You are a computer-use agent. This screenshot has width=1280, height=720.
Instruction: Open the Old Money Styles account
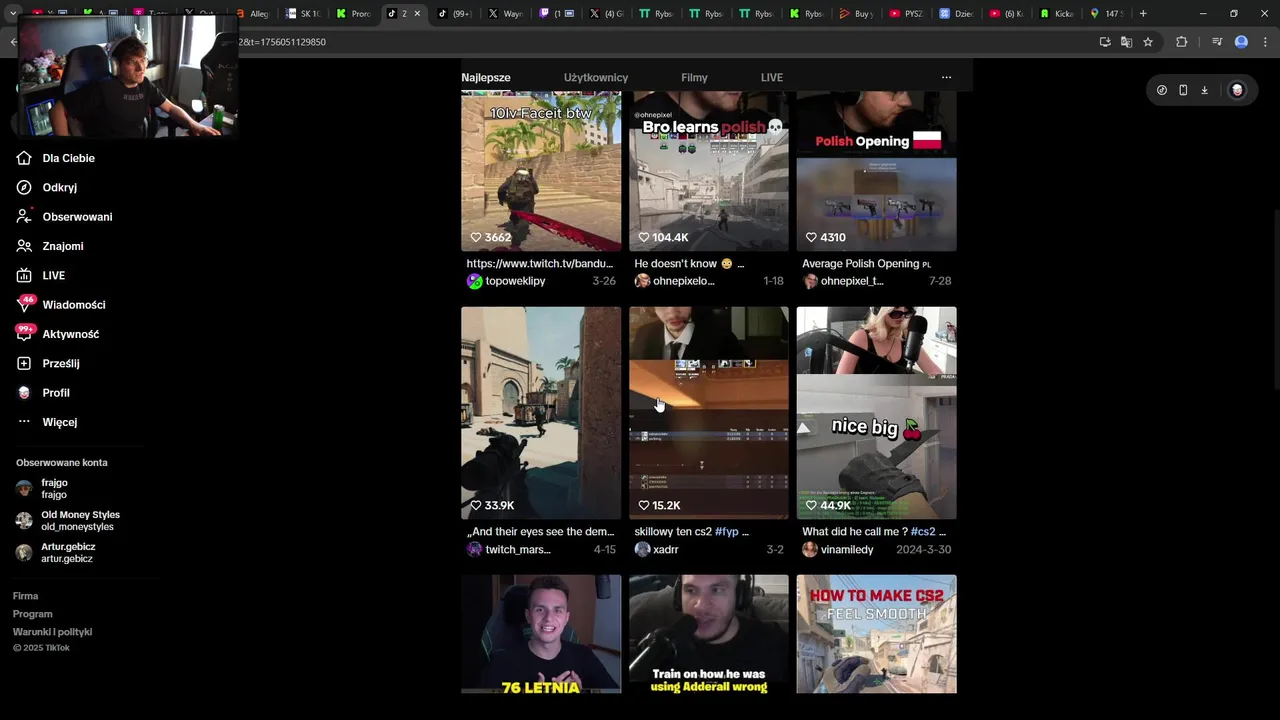pos(68,520)
